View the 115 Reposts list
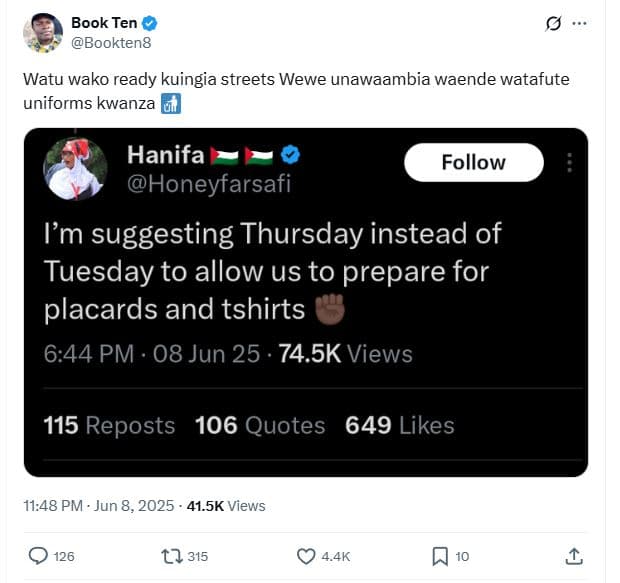The height and width of the screenshot is (583, 620). (109, 425)
